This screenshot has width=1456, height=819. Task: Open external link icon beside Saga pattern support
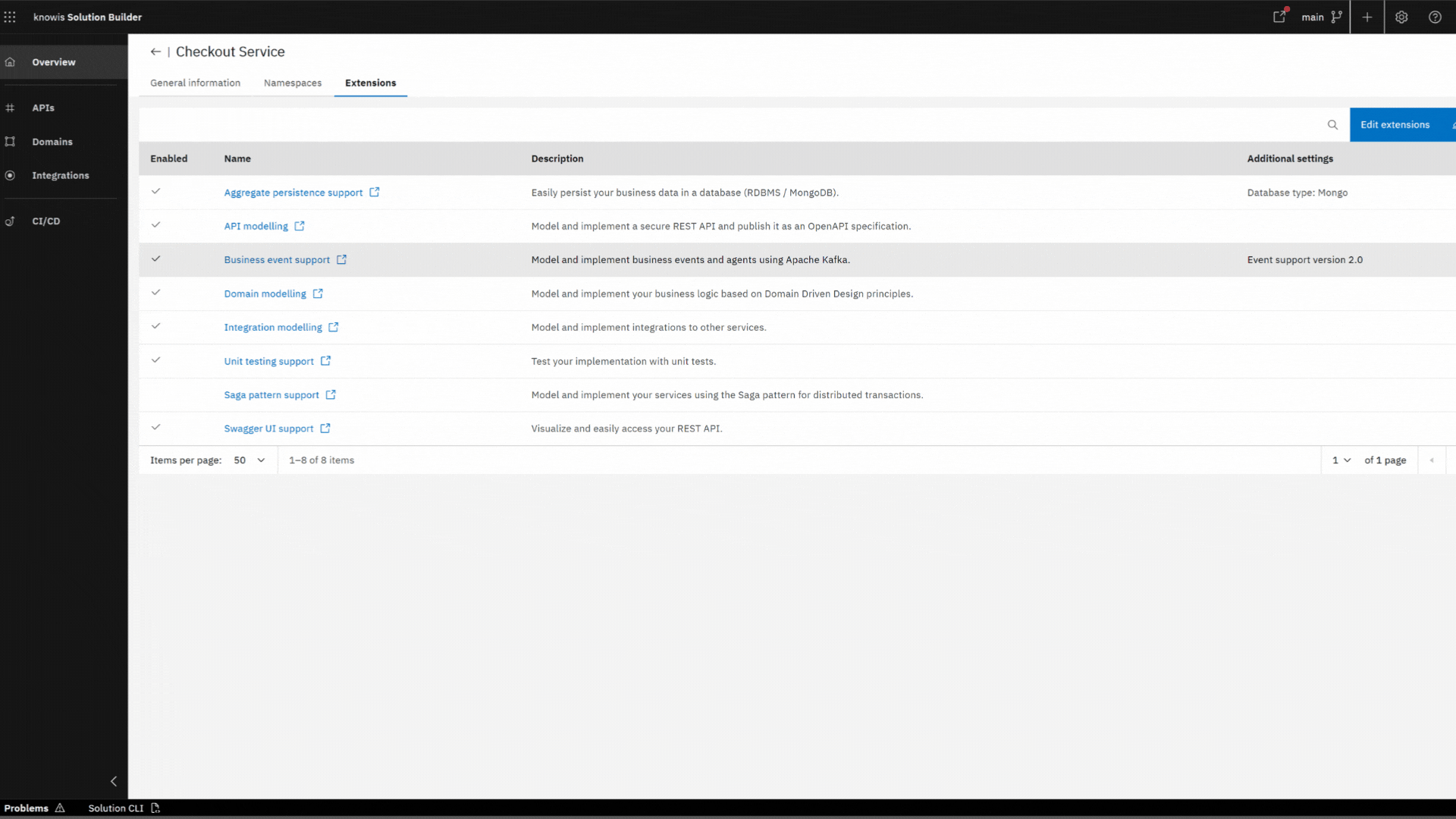(x=331, y=394)
